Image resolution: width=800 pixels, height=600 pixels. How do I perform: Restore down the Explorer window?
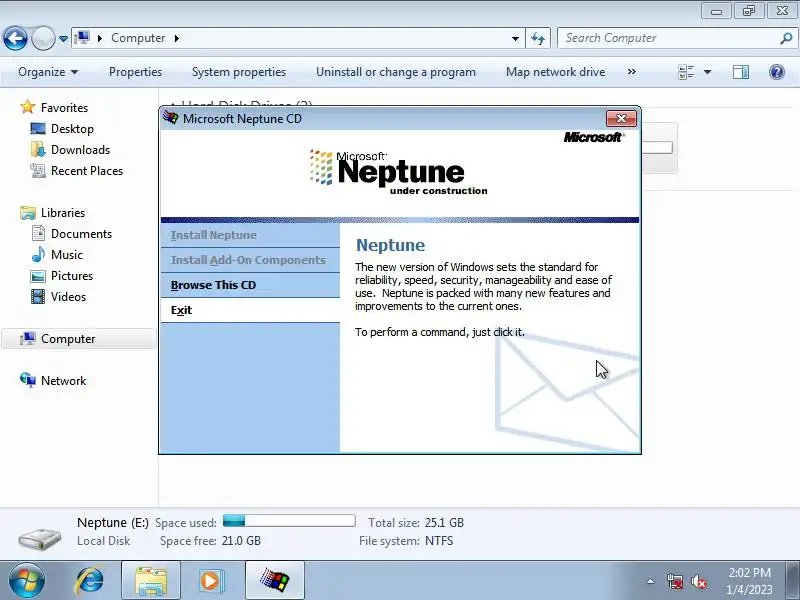click(748, 10)
